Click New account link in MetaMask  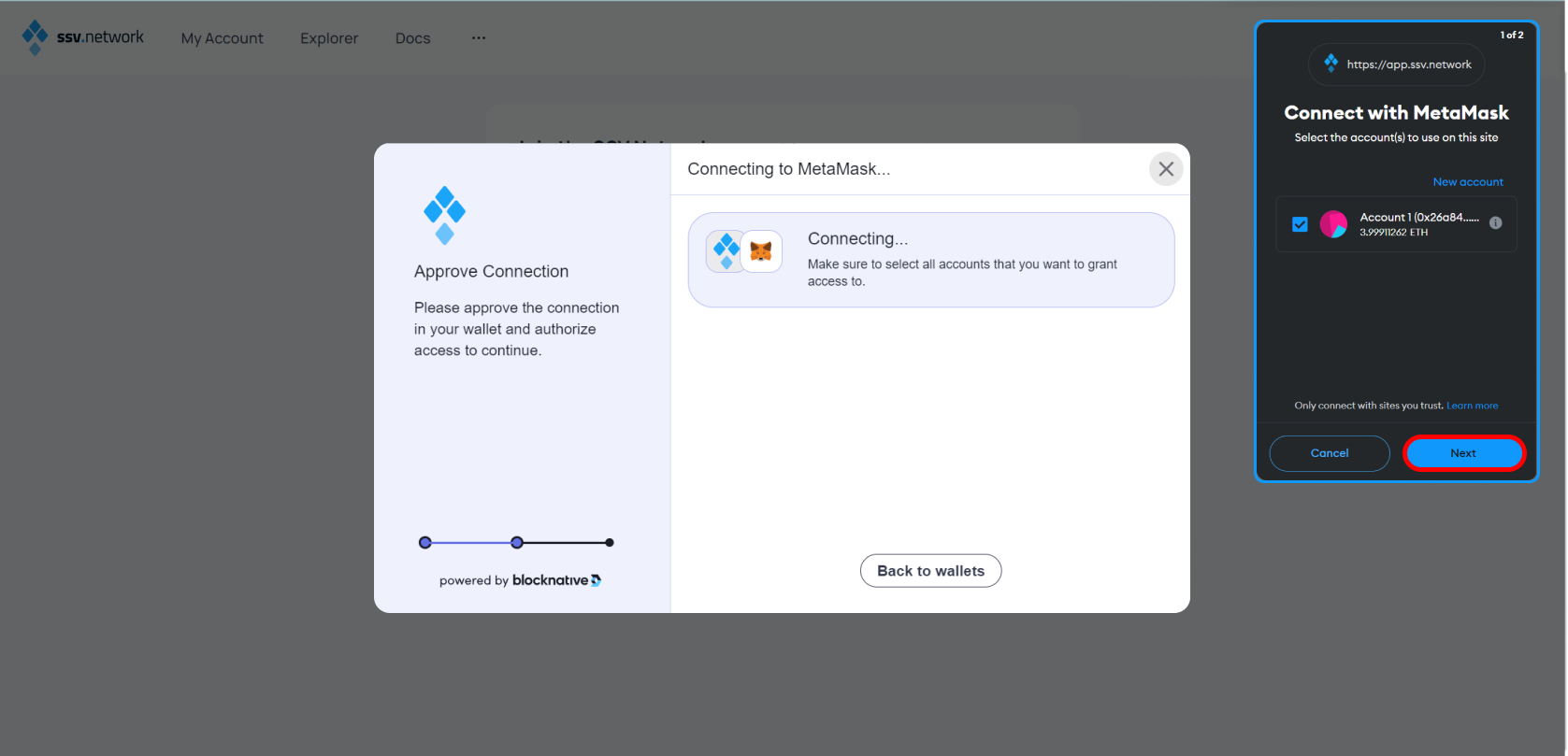pos(1468,182)
